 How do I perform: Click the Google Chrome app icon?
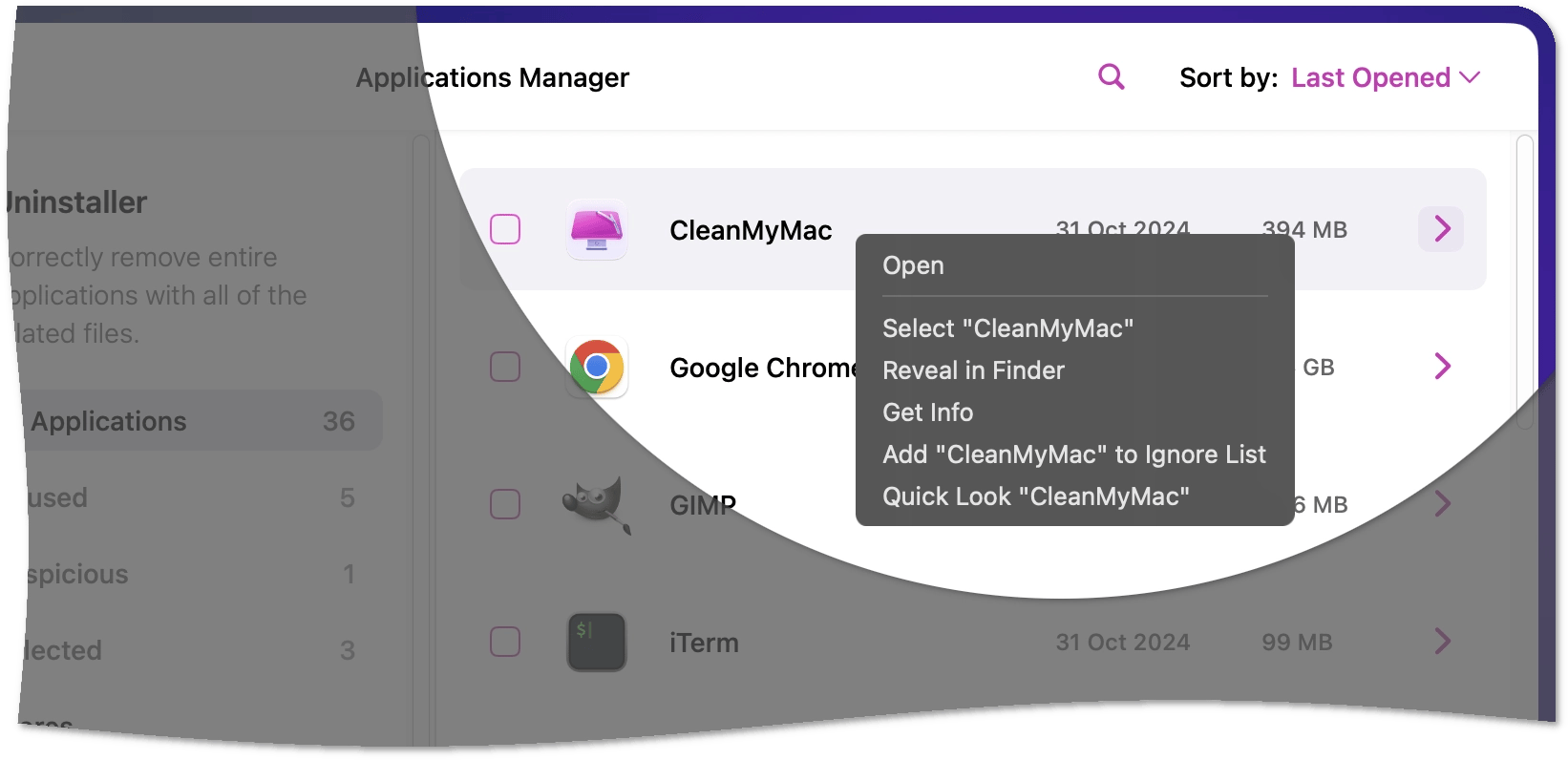point(597,367)
